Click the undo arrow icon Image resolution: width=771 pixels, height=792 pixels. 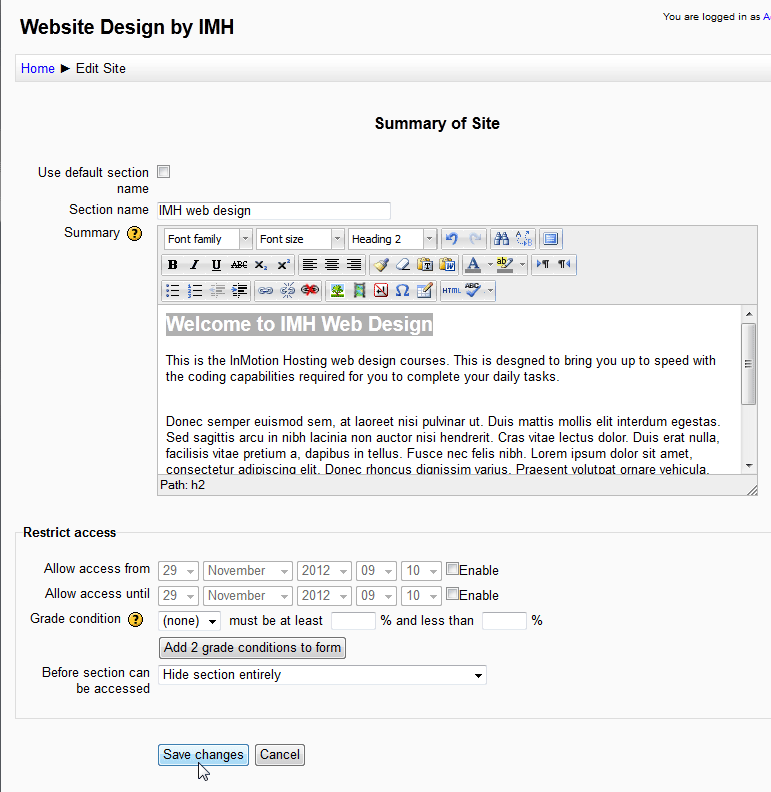pyautogui.click(x=452, y=239)
